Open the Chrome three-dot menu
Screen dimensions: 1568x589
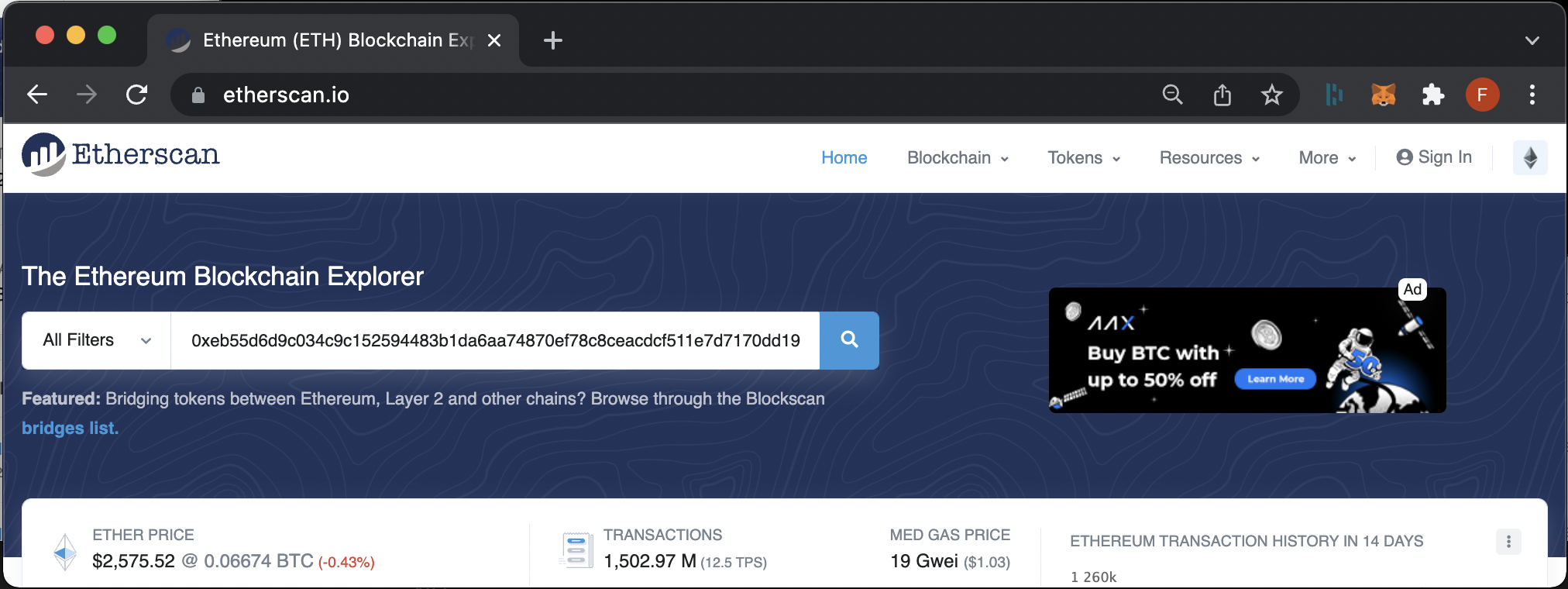click(x=1532, y=95)
